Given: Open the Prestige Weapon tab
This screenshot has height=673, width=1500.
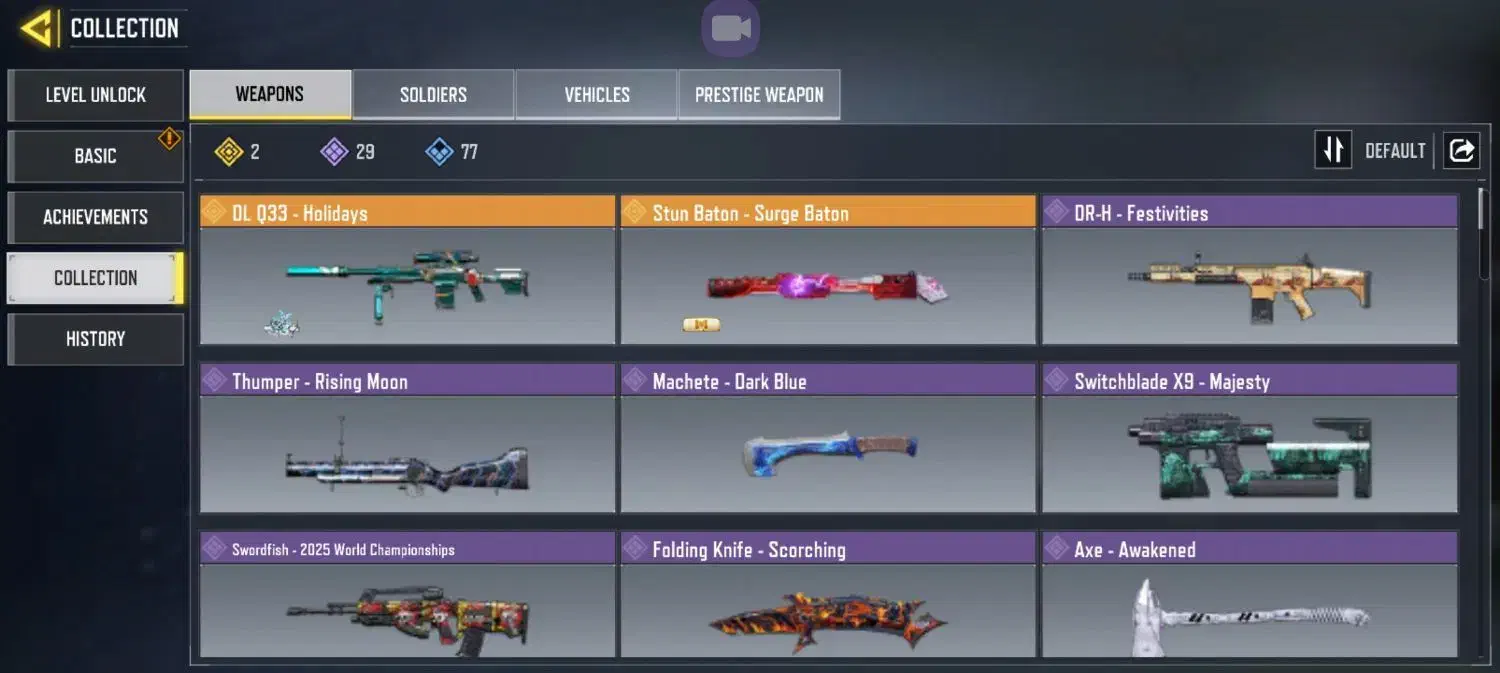Looking at the screenshot, I should (759, 95).
